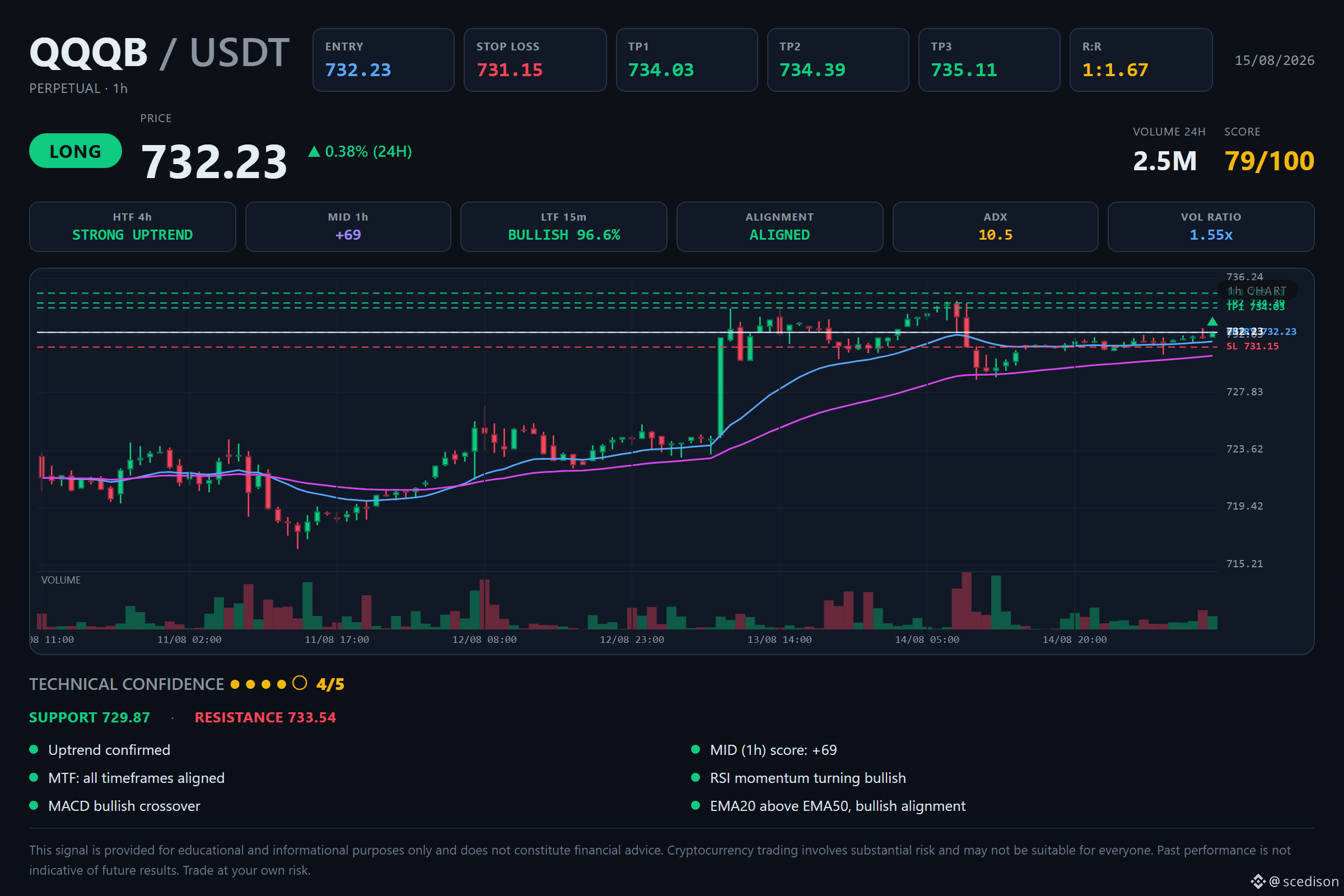Click the empty fifth confidence dot

[300, 683]
